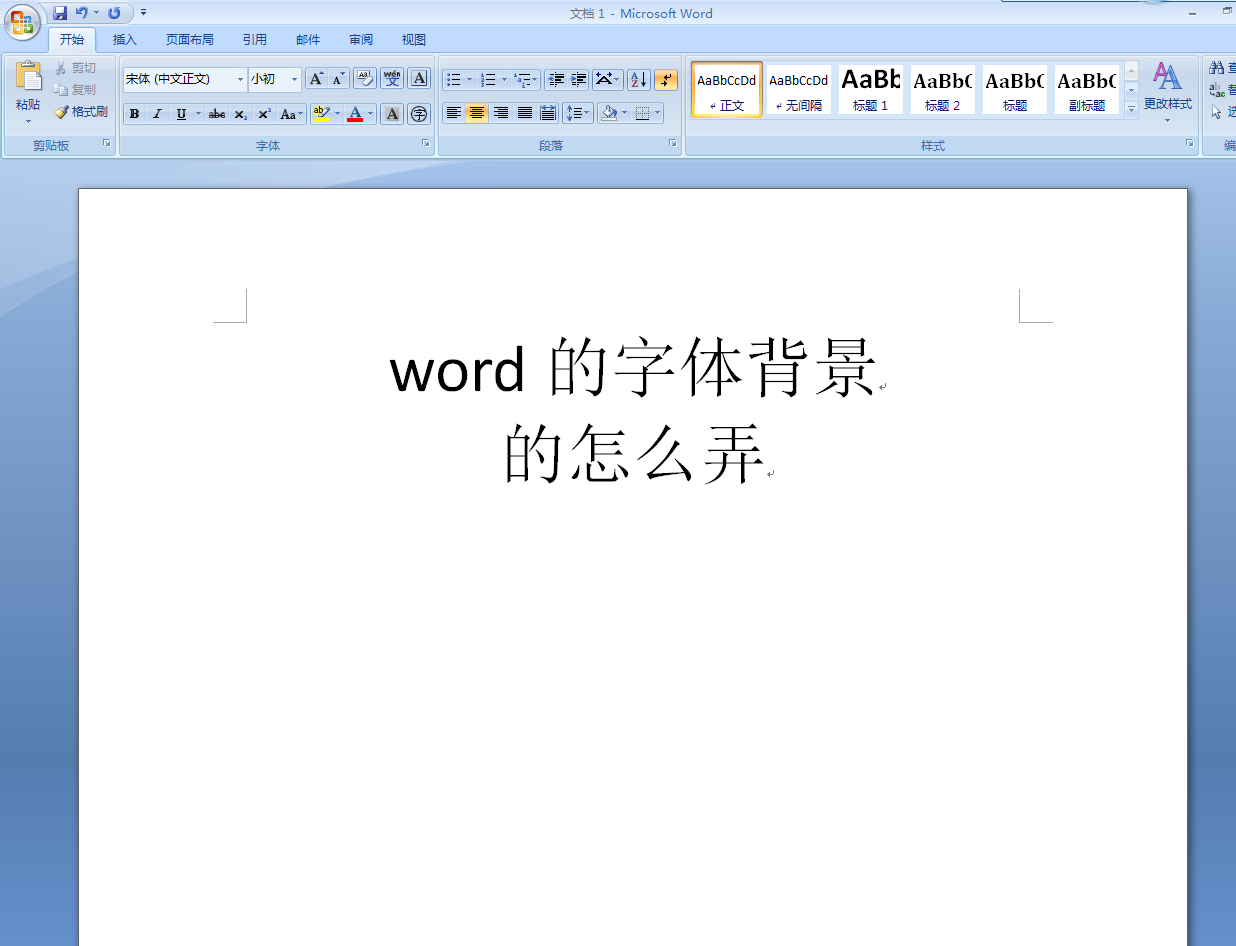Open the 小初 font size dropdown

pos(294,79)
